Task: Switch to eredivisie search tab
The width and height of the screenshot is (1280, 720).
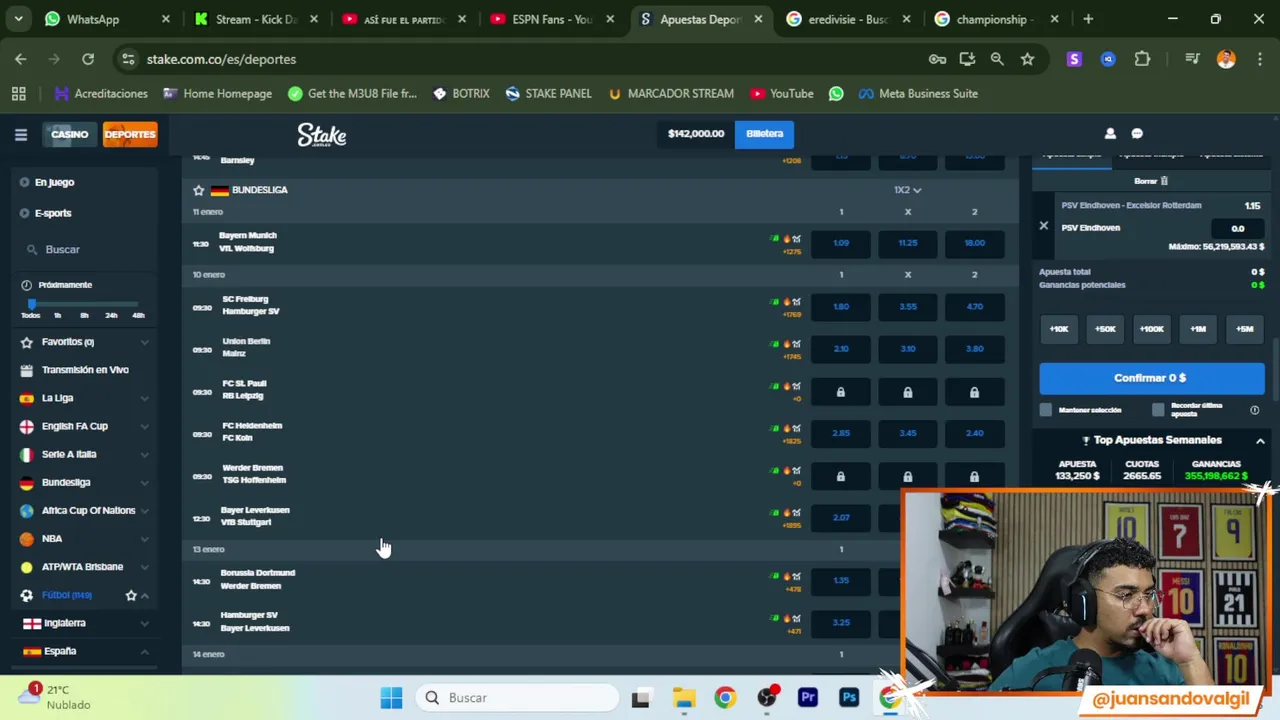Action: [849, 19]
